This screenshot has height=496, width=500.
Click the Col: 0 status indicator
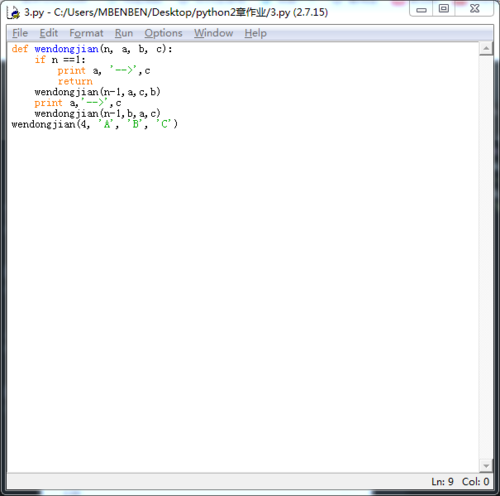tap(475, 482)
